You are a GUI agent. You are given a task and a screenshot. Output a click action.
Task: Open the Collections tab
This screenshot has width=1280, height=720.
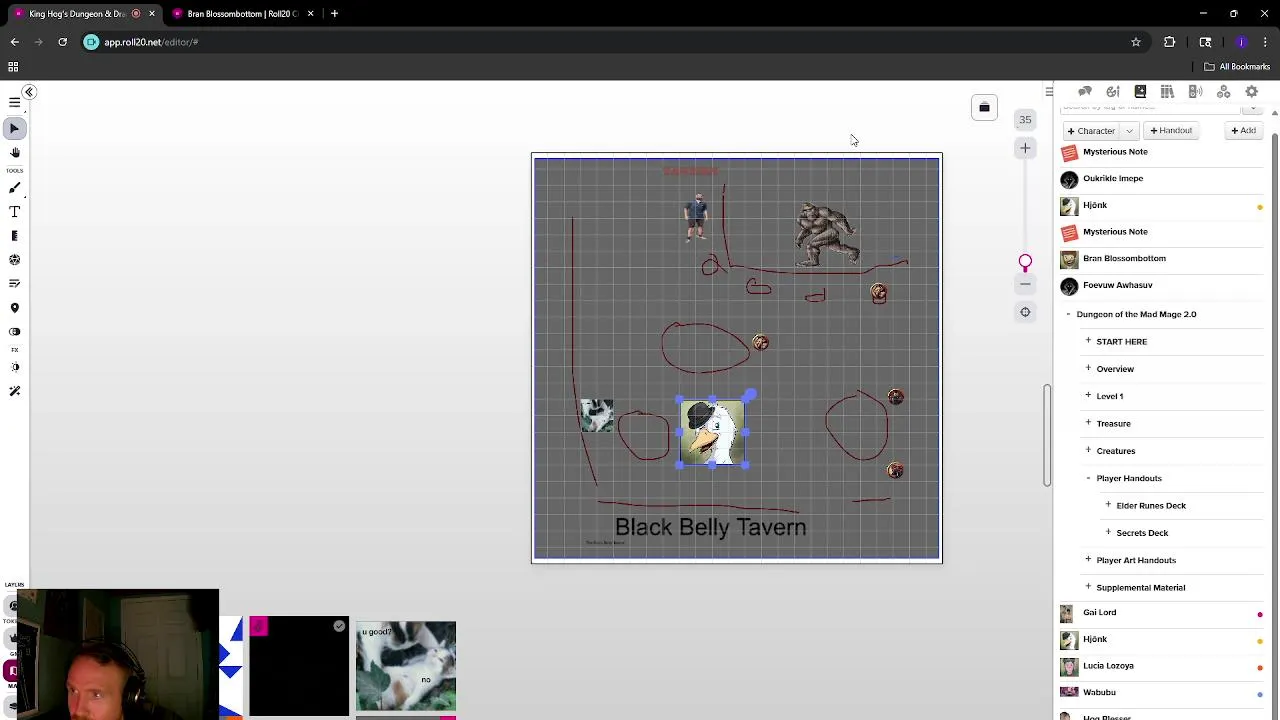pos(1223,92)
